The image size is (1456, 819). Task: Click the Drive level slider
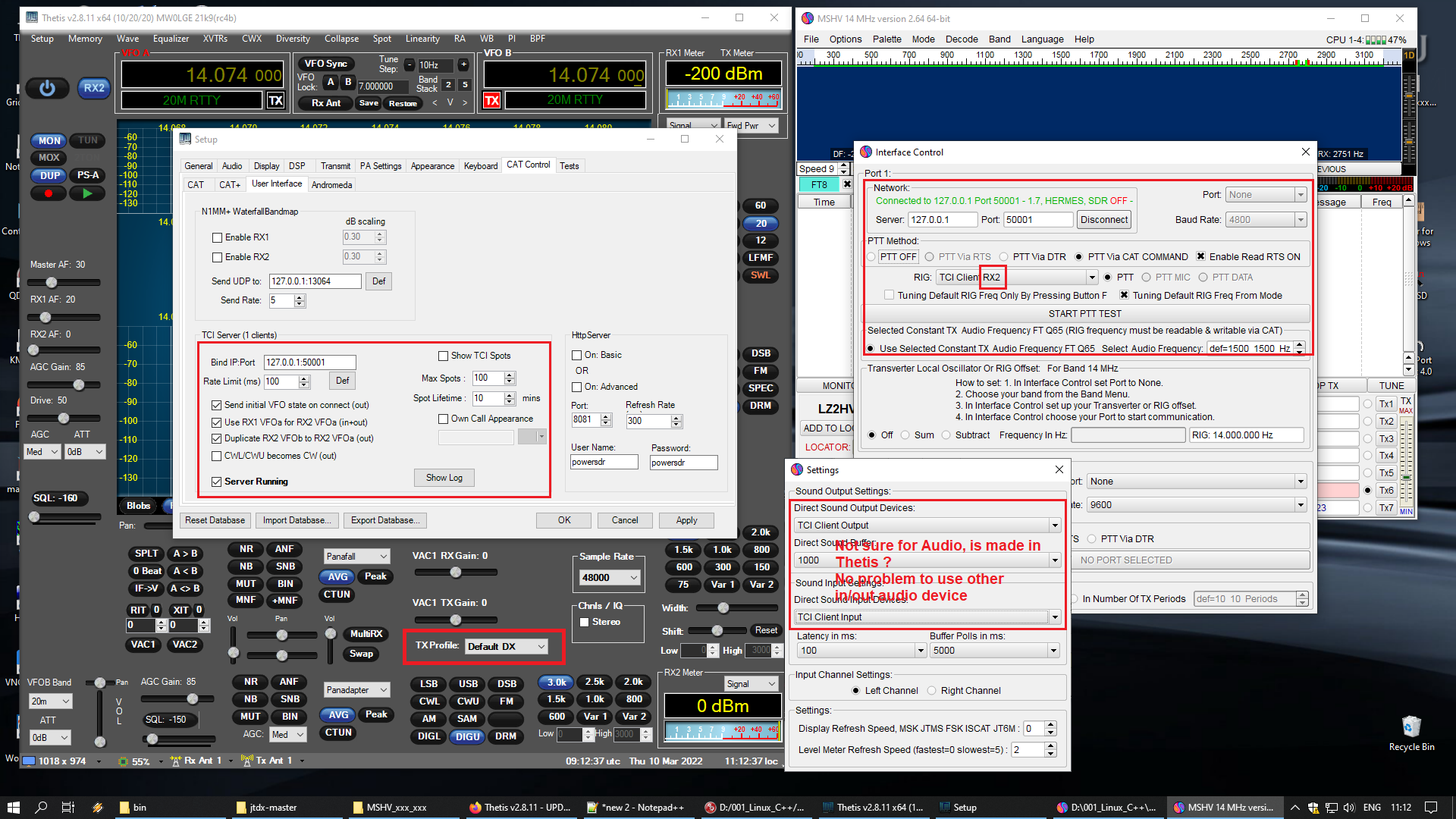64,419
